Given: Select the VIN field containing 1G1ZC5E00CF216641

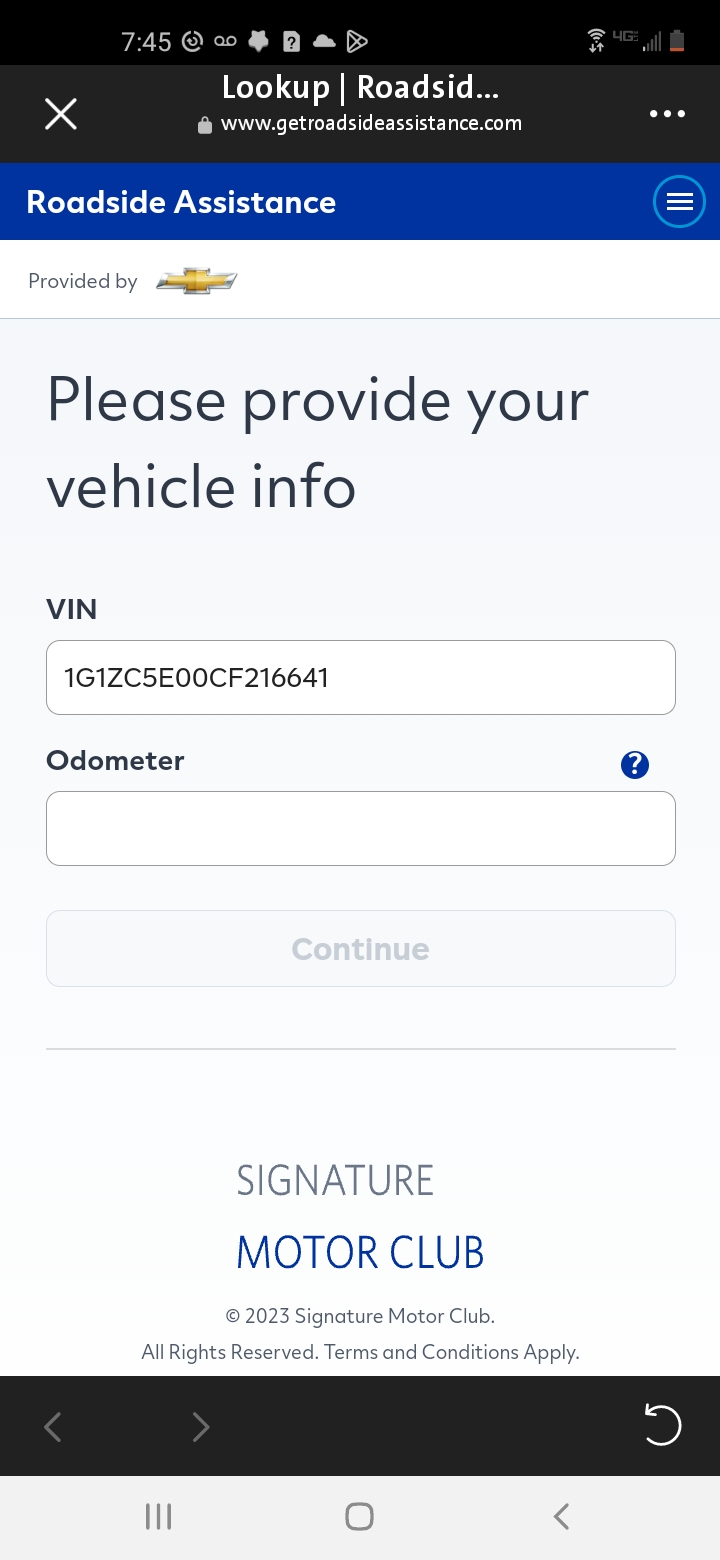Looking at the screenshot, I should [x=360, y=677].
